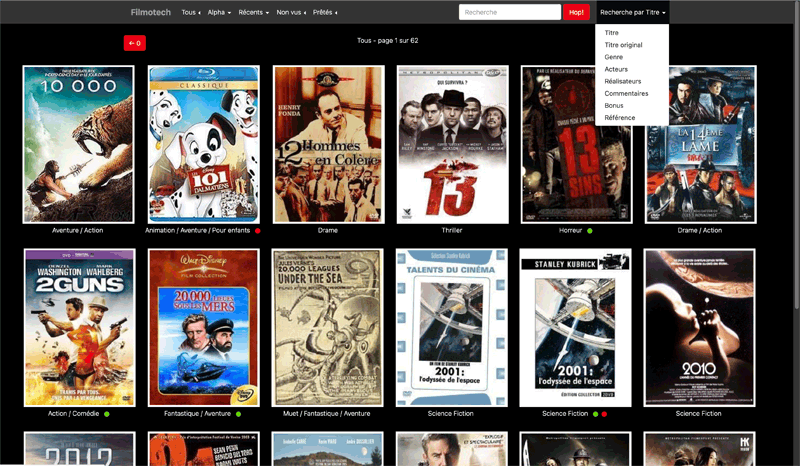Open 20 000 Lieues sous les Mers cover

pos(204,328)
